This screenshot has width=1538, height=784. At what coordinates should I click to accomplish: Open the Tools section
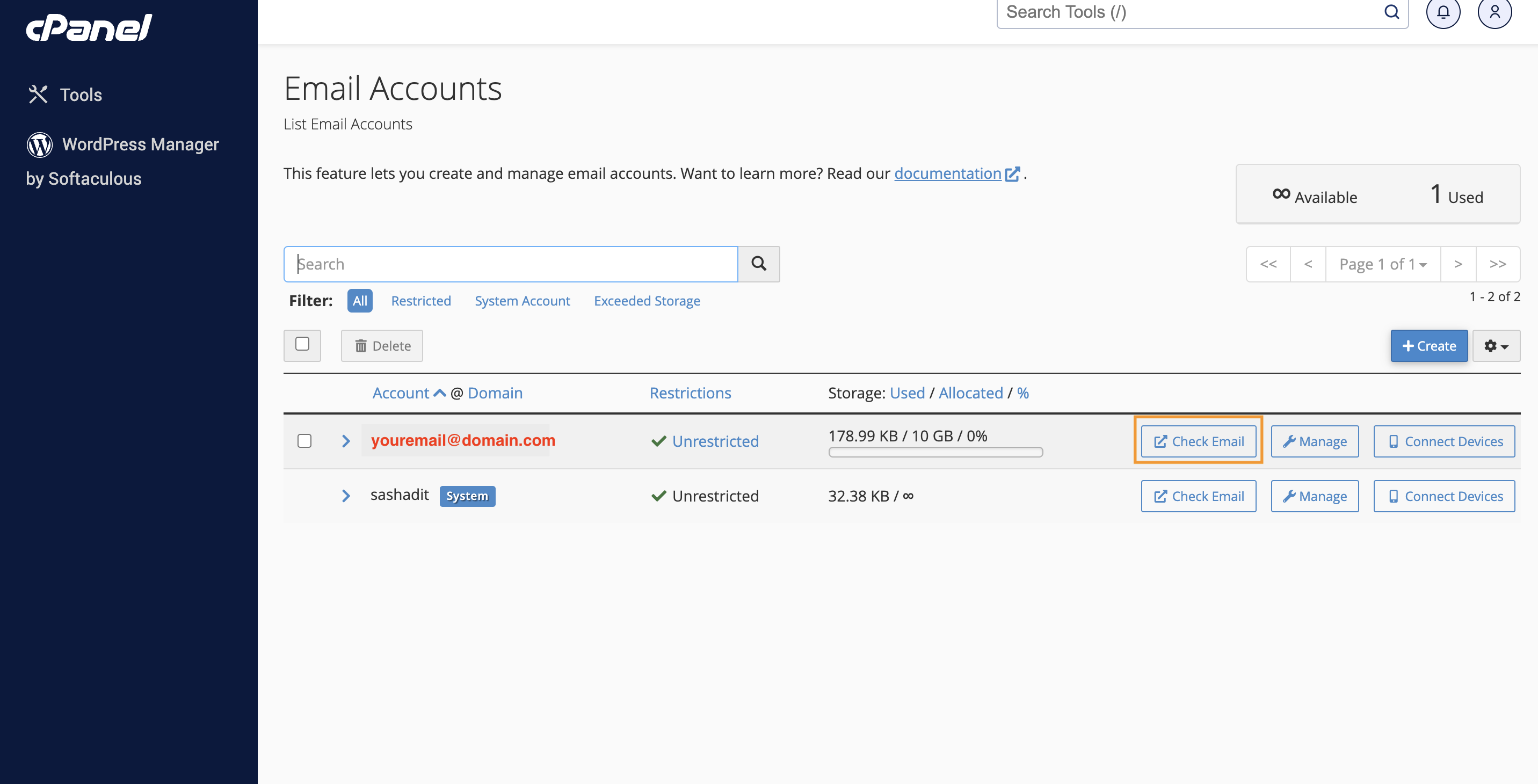click(80, 94)
